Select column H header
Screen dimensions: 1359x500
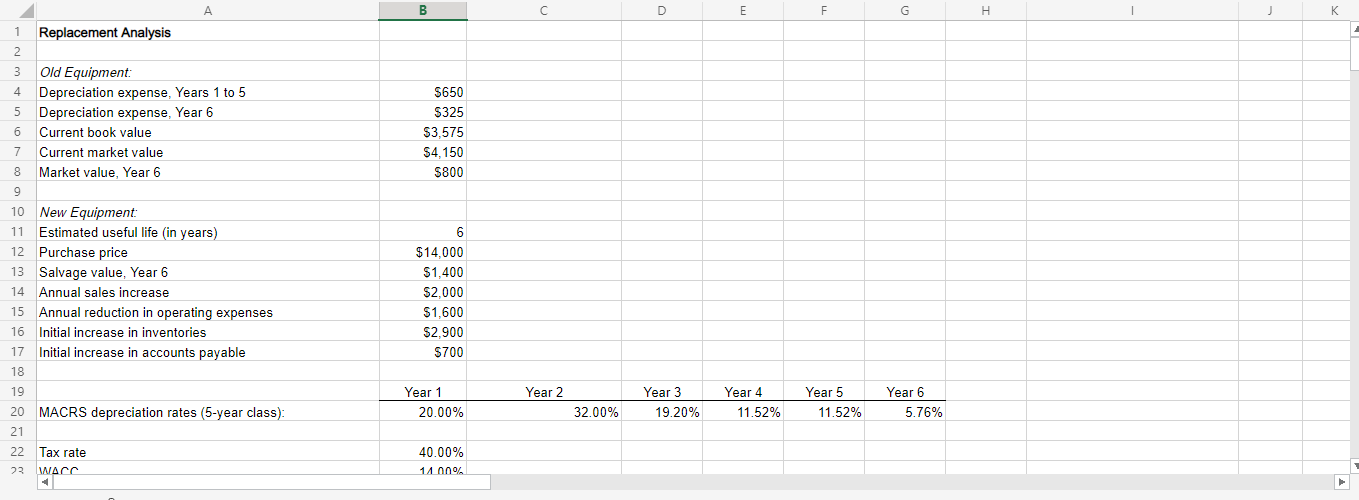(985, 11)
